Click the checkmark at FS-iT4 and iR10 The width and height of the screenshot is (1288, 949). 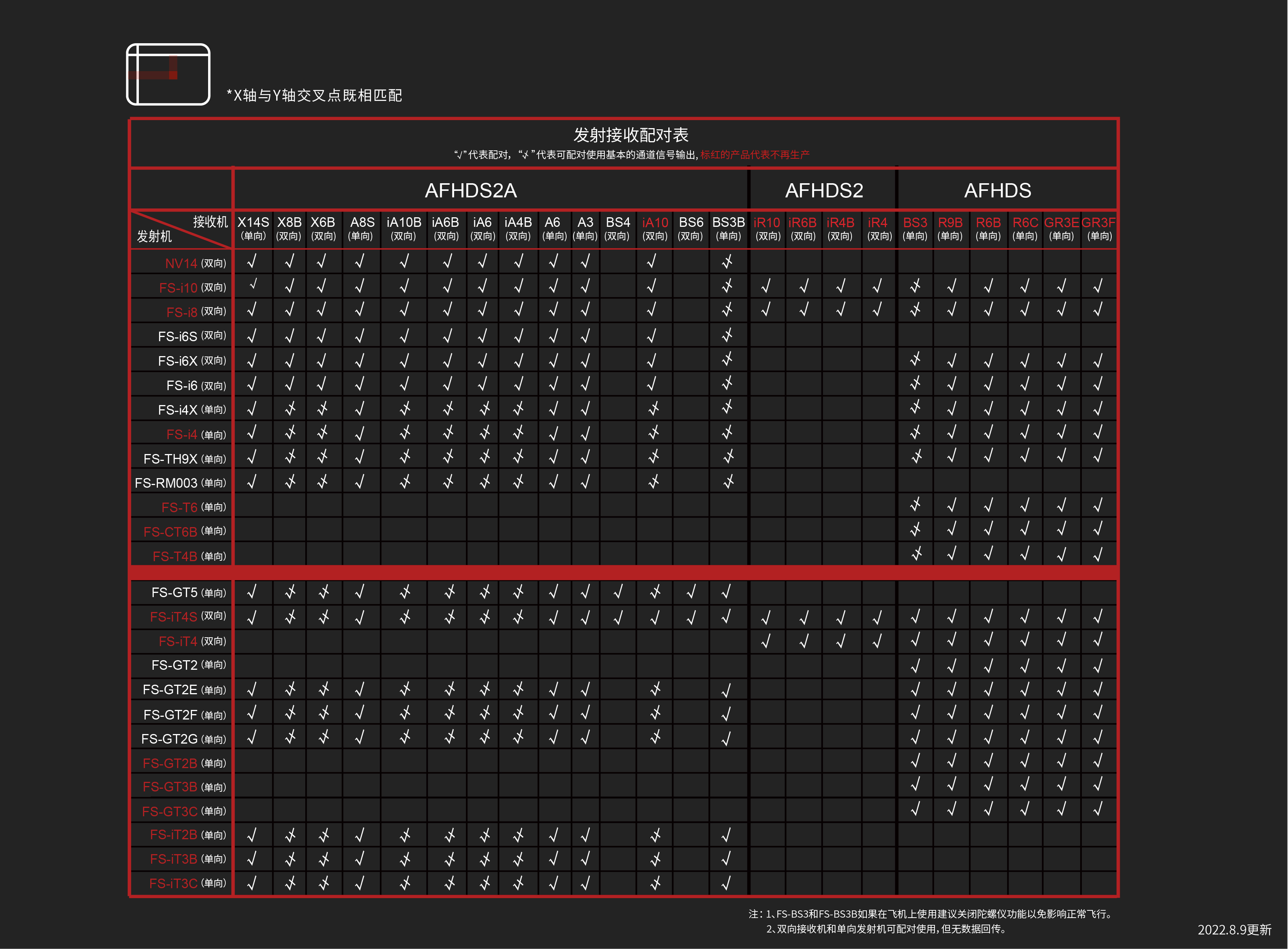[766, 640]
